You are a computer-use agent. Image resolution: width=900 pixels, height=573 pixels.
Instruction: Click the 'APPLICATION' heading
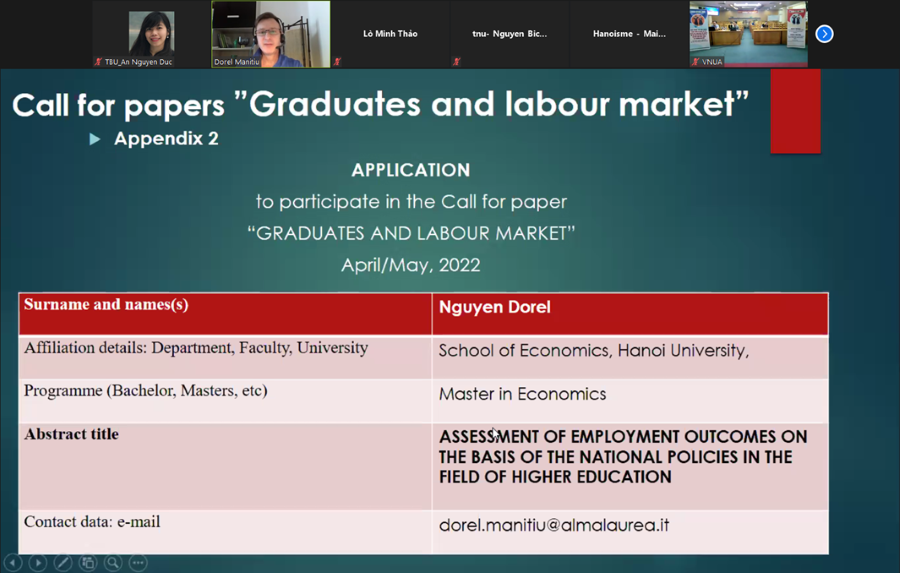tap(411, 170)
